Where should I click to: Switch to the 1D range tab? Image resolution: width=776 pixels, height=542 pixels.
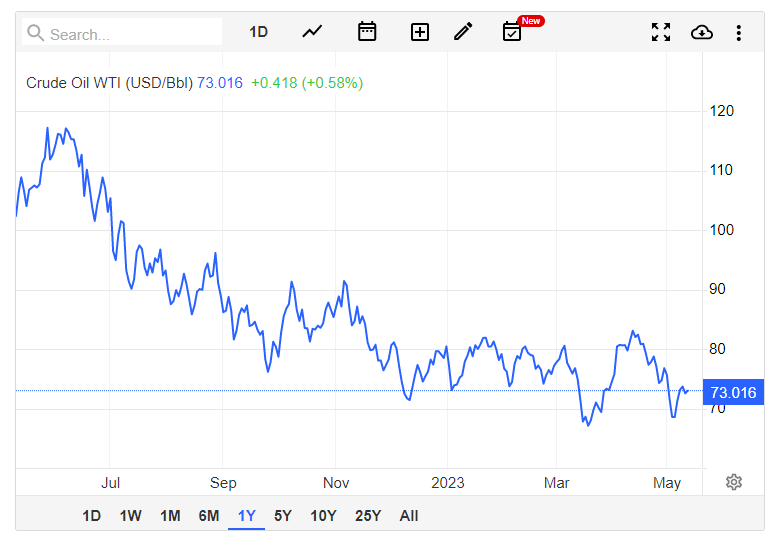(92, 516)
